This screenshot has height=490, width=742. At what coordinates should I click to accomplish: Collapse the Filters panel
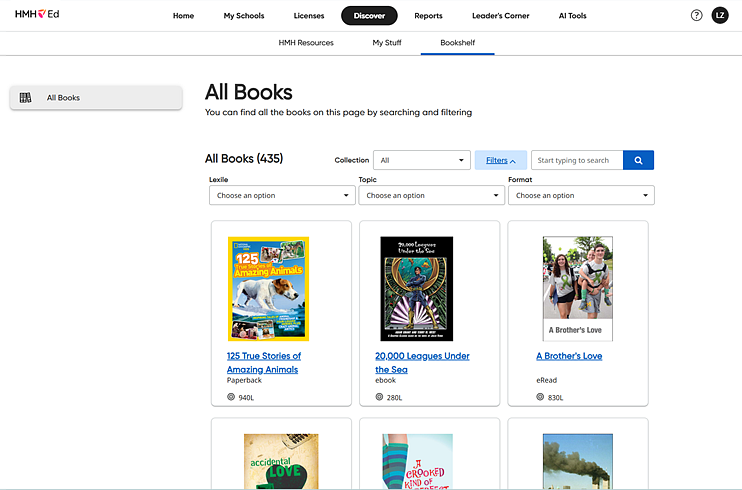coord(501,160)
